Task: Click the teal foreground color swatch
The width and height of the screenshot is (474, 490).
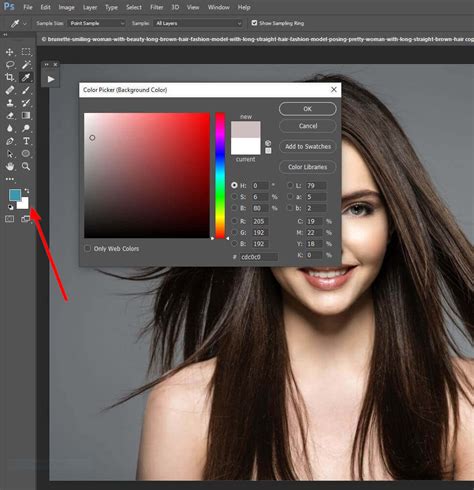Action: point(14,195)
